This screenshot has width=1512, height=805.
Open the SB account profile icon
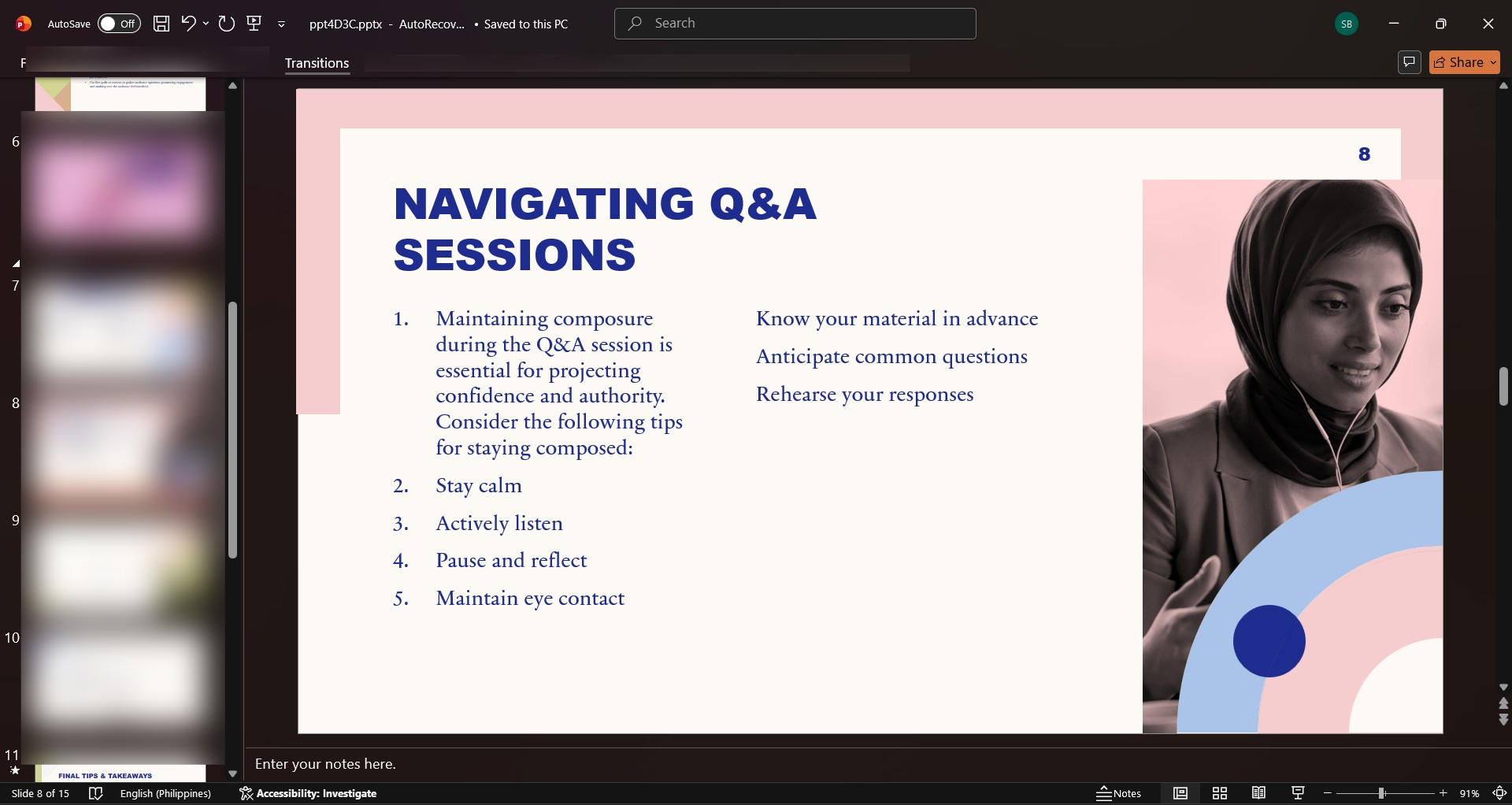[1347, 24]
